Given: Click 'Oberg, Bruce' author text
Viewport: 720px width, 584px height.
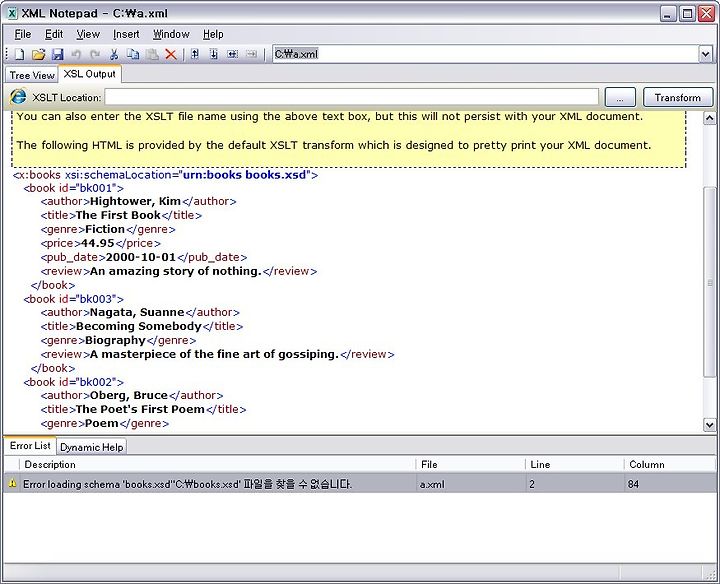Looking at the screenshot, I should 129,395.
